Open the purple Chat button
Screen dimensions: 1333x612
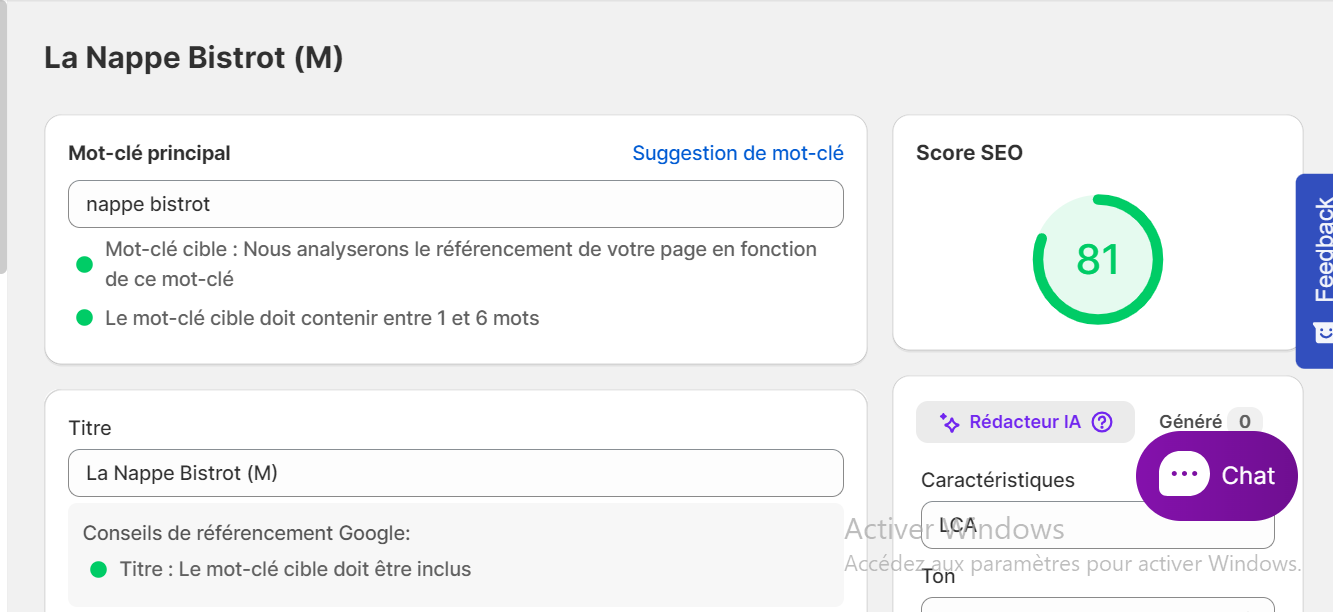(x=1216, y=476)
